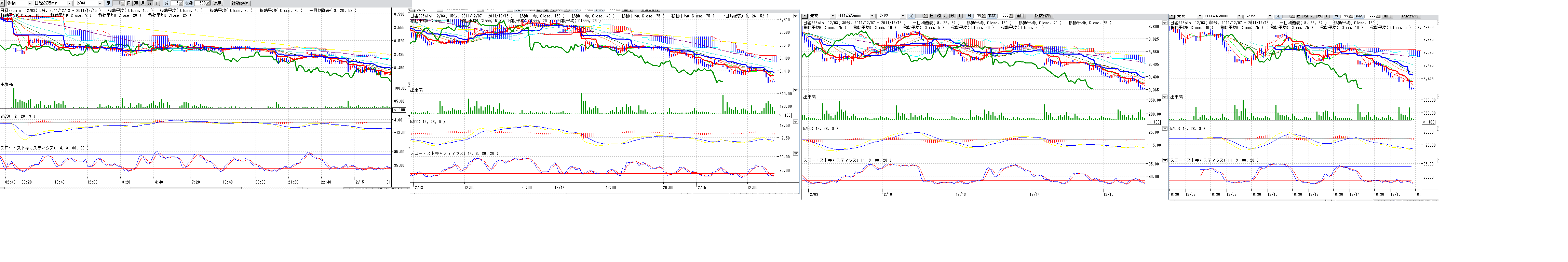1568x262 pixels.
Task: Click the minute interval field showing 30
Action: tap(979, 16)
